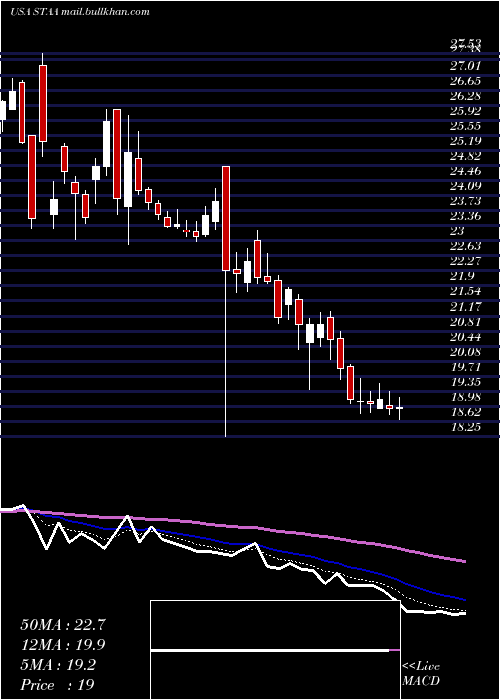Click the 24.82 price label
Screen dimensions: 500x700
(x=465, y=156)
